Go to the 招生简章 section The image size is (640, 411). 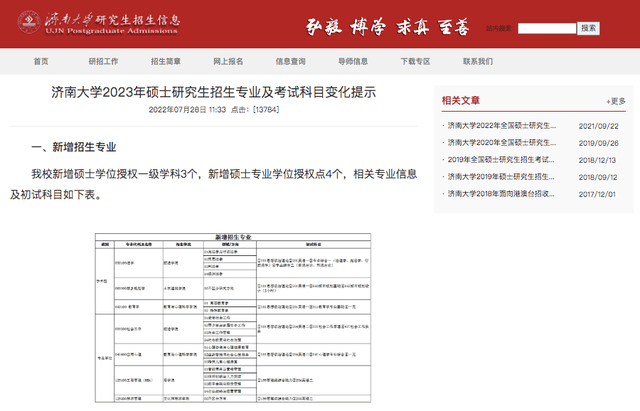166,62
